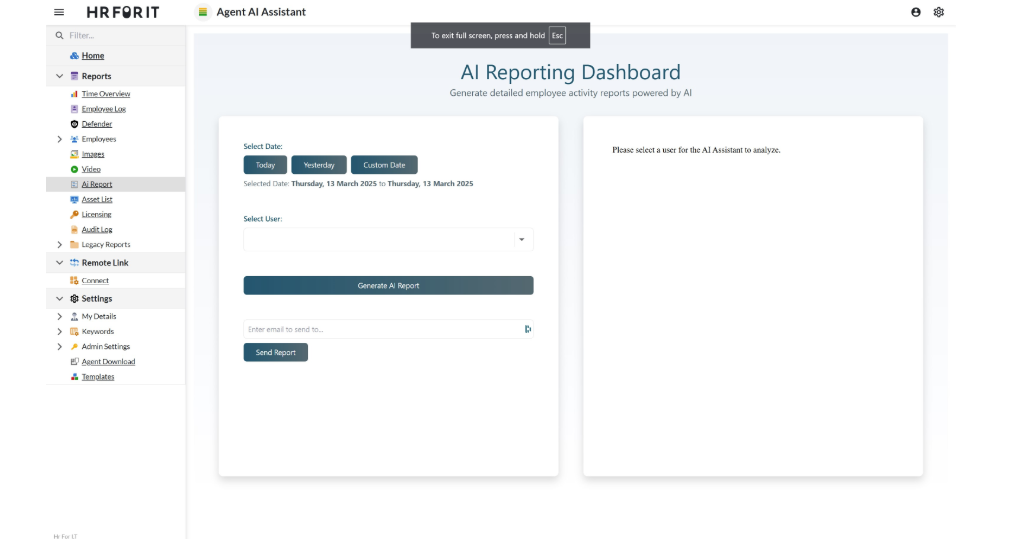Choose the Today date button

click(265, 165)
